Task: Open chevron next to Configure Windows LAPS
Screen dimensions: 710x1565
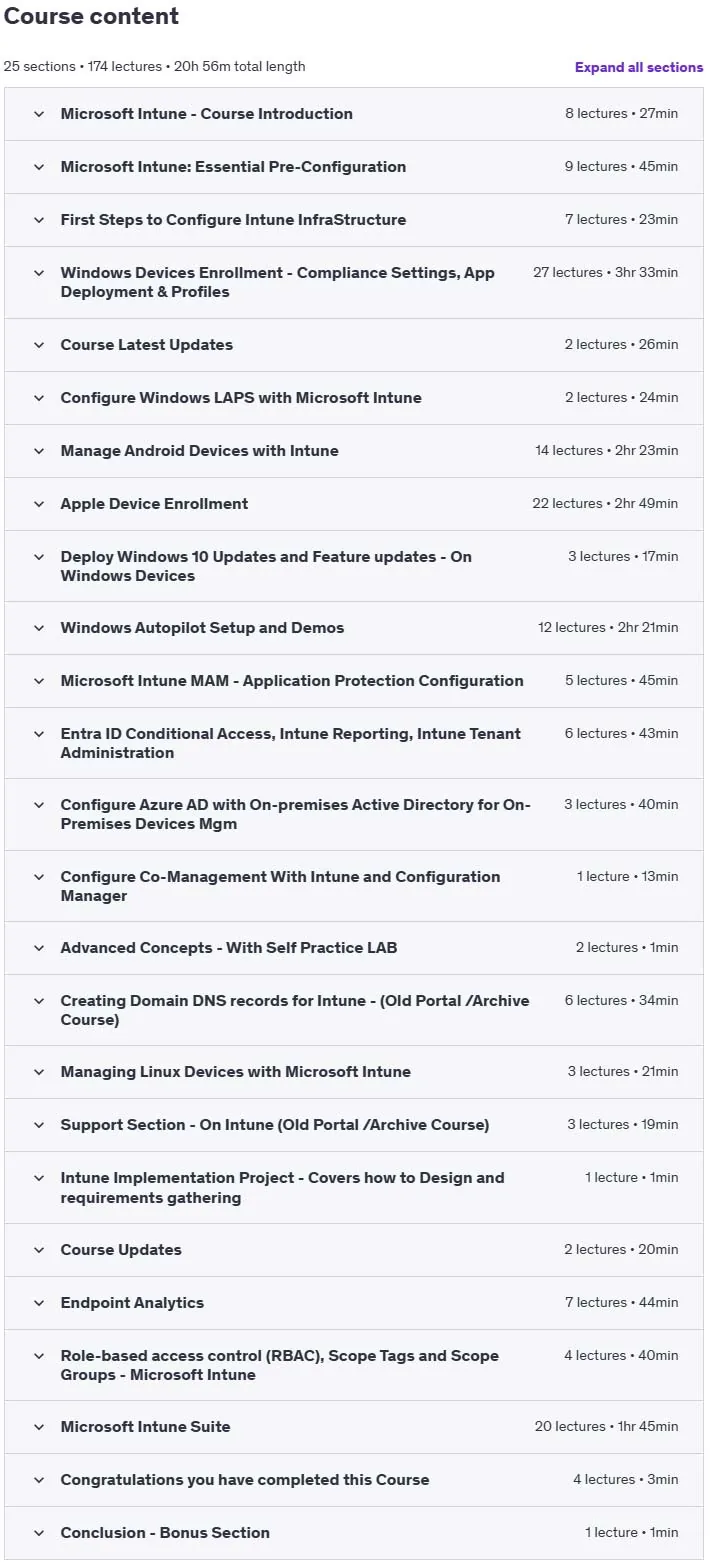Action: [x=39, y=398]
